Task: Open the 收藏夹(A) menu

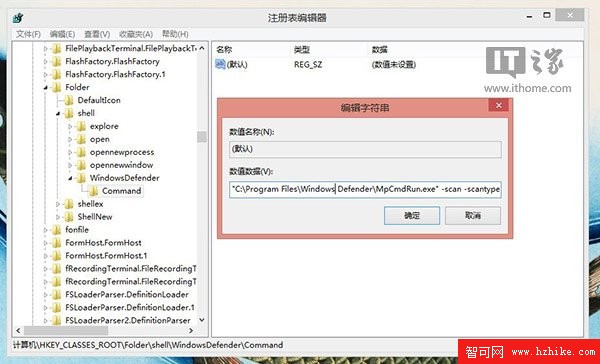Action: [136, 34]
